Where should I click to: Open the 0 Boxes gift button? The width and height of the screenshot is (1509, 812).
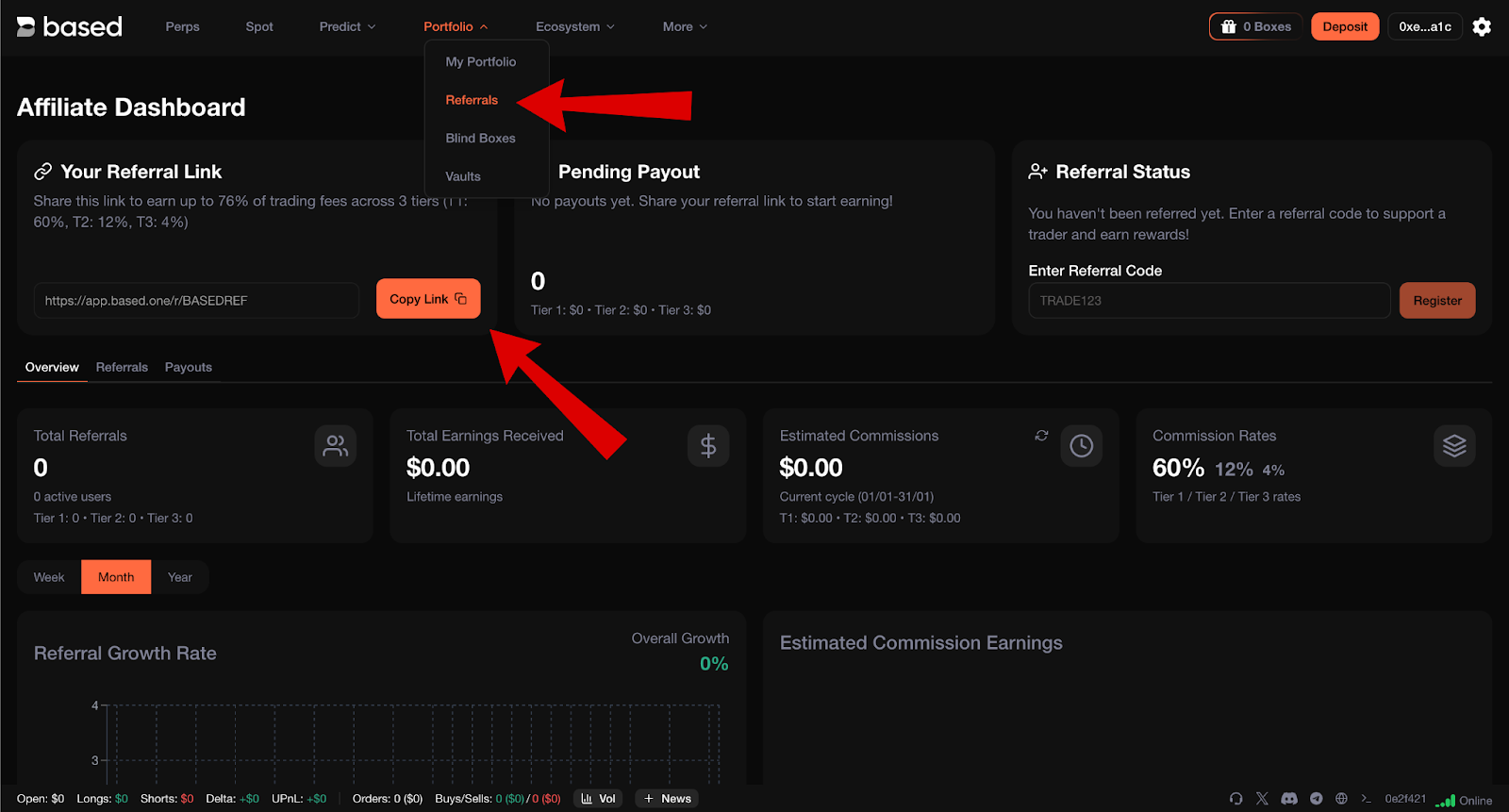click(1255, 26)
